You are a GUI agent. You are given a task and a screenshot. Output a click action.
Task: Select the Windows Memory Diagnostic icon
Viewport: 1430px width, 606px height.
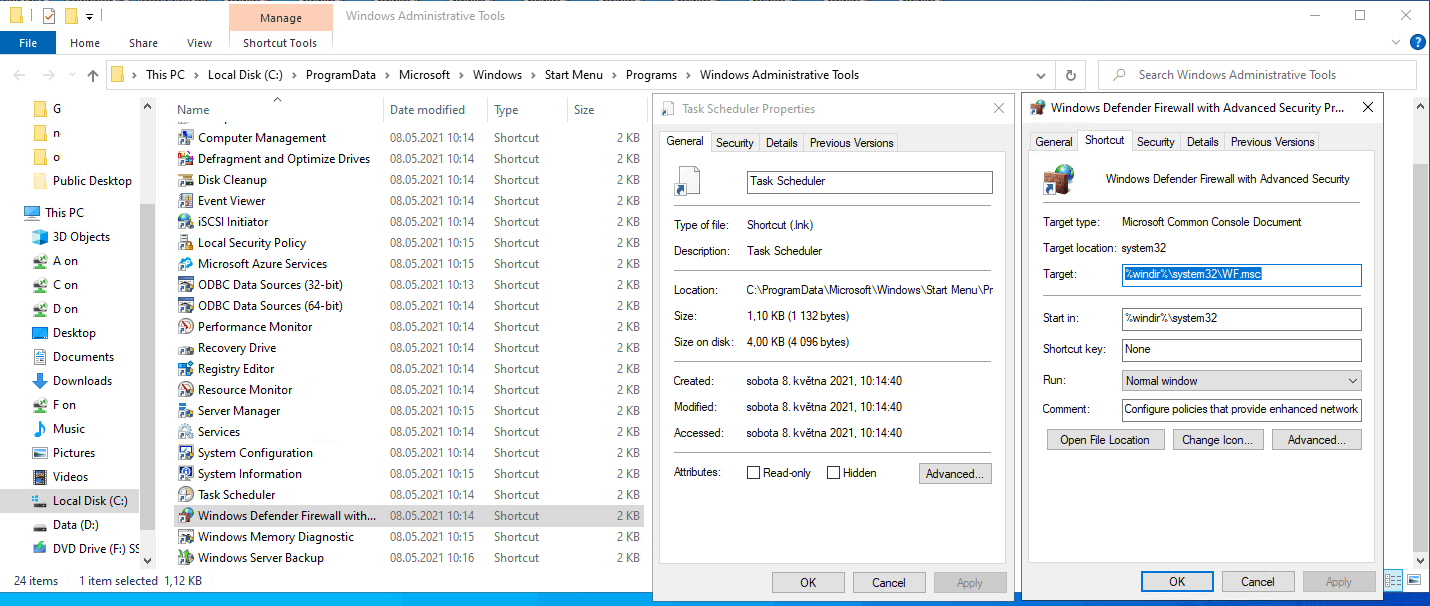[x=185, y=537]
